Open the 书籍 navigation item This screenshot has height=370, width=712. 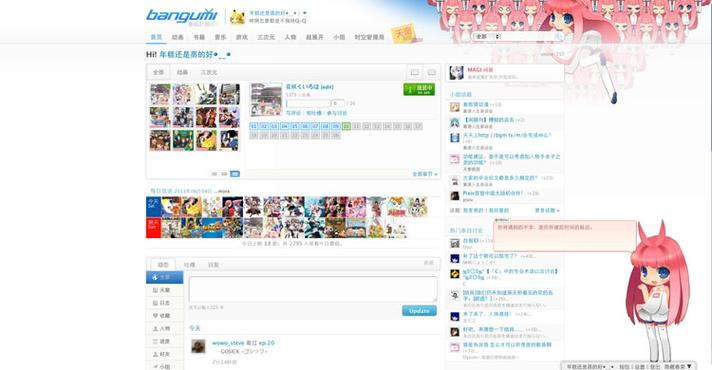(199, 37)
